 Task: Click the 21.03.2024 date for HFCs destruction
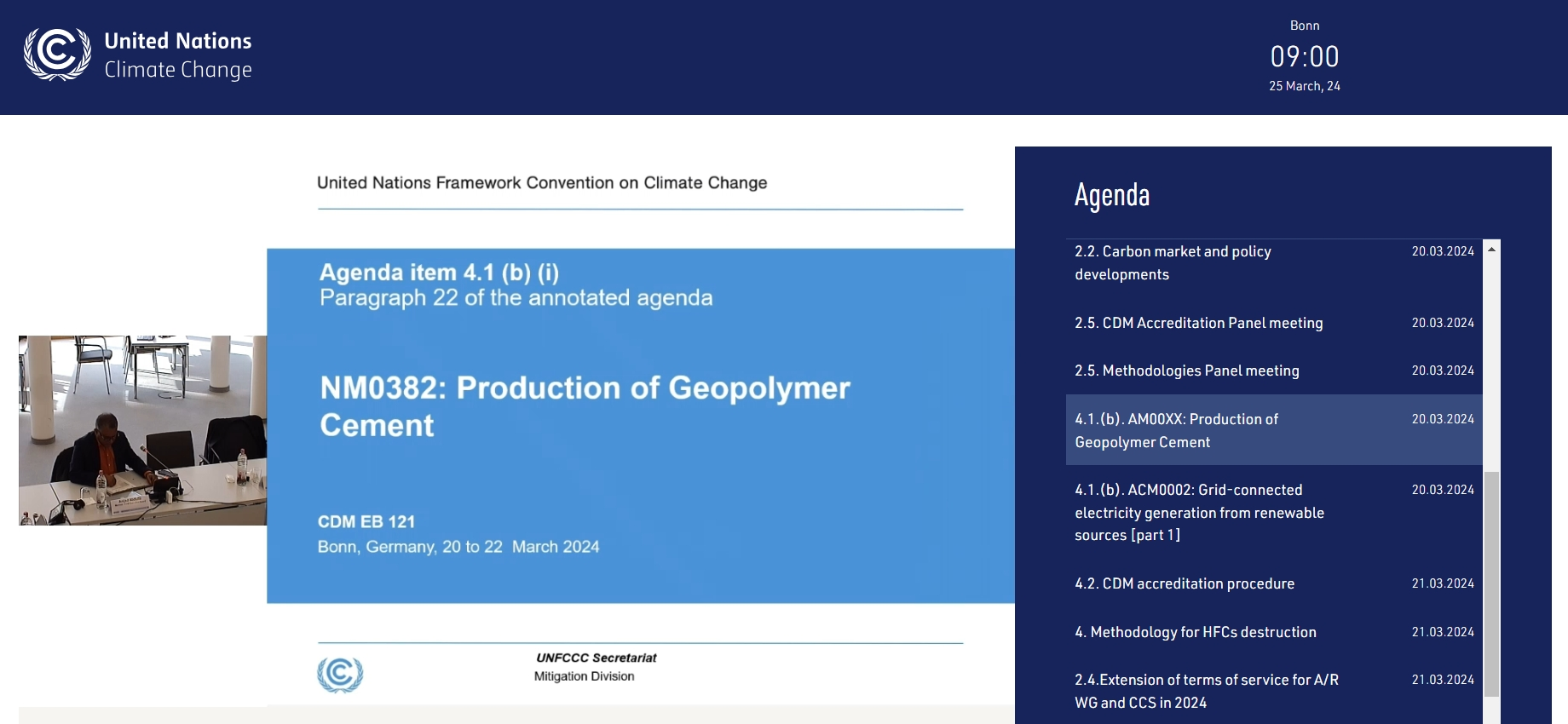coord(1443,632)
